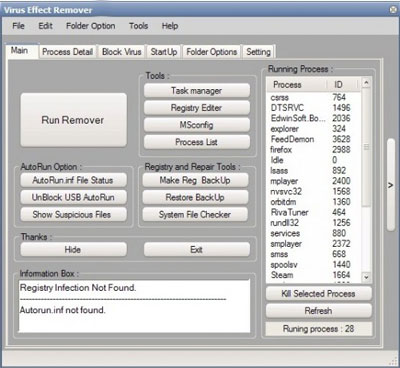Refresh the running process list

click(x=318, y=311)
